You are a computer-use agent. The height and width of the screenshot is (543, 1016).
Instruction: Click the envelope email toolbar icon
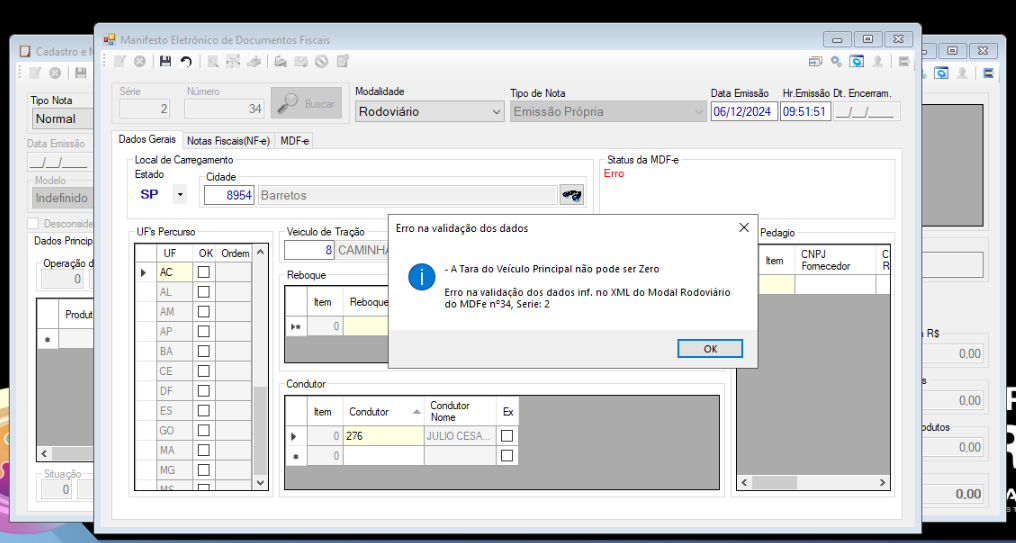click(301, 62)
